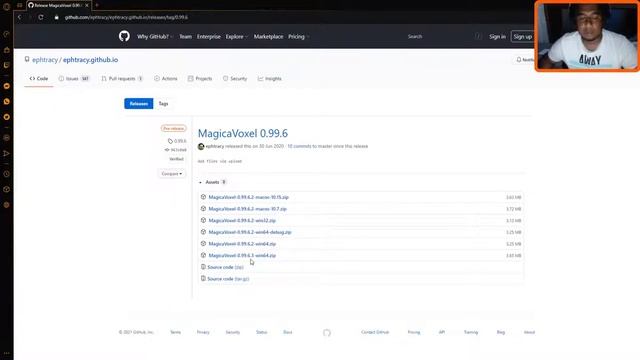640x360 pixels.
Task: Open the ephtracy.github.io repository link
Action: 90,60
